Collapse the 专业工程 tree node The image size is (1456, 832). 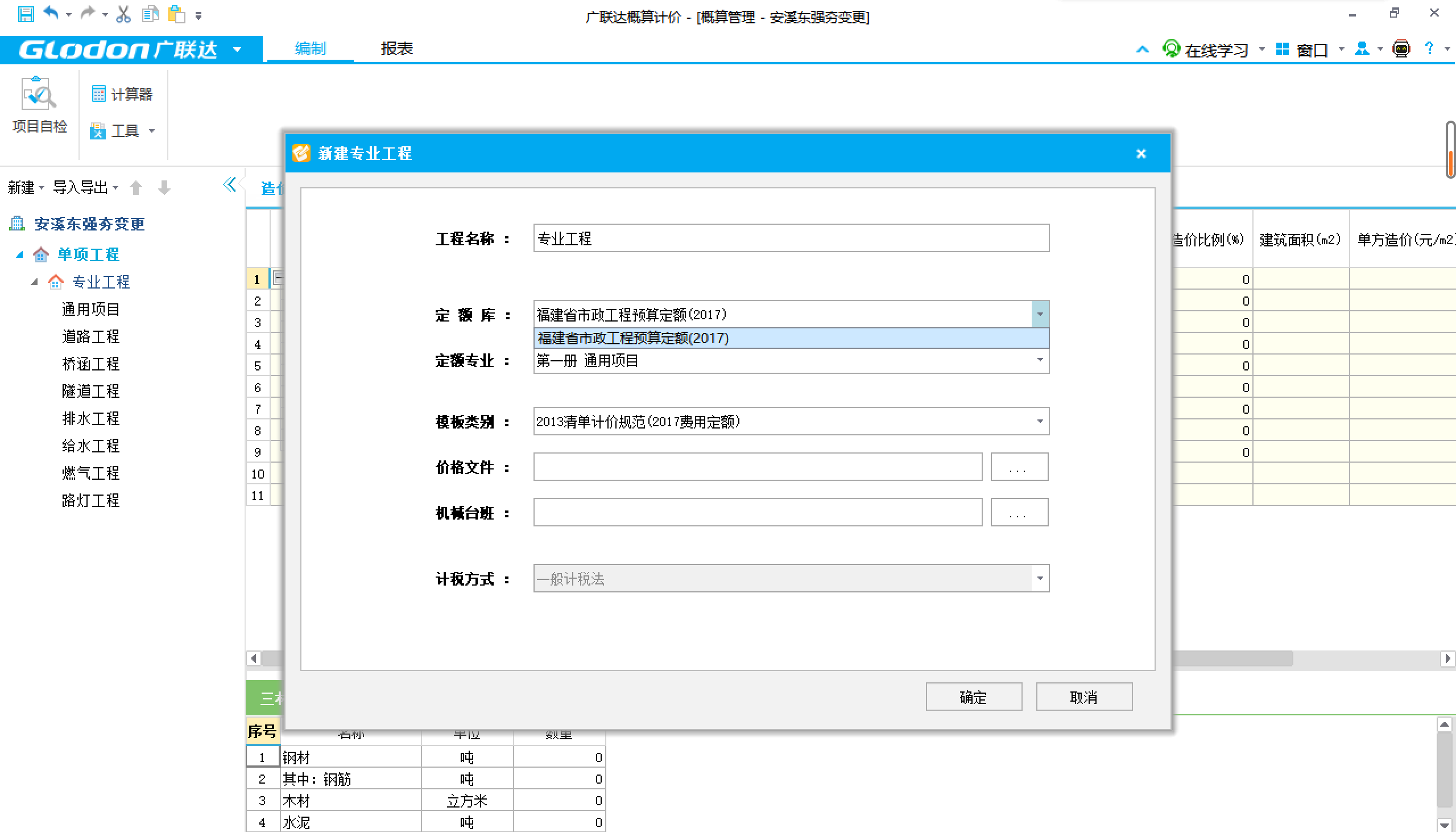coord(34,282)
